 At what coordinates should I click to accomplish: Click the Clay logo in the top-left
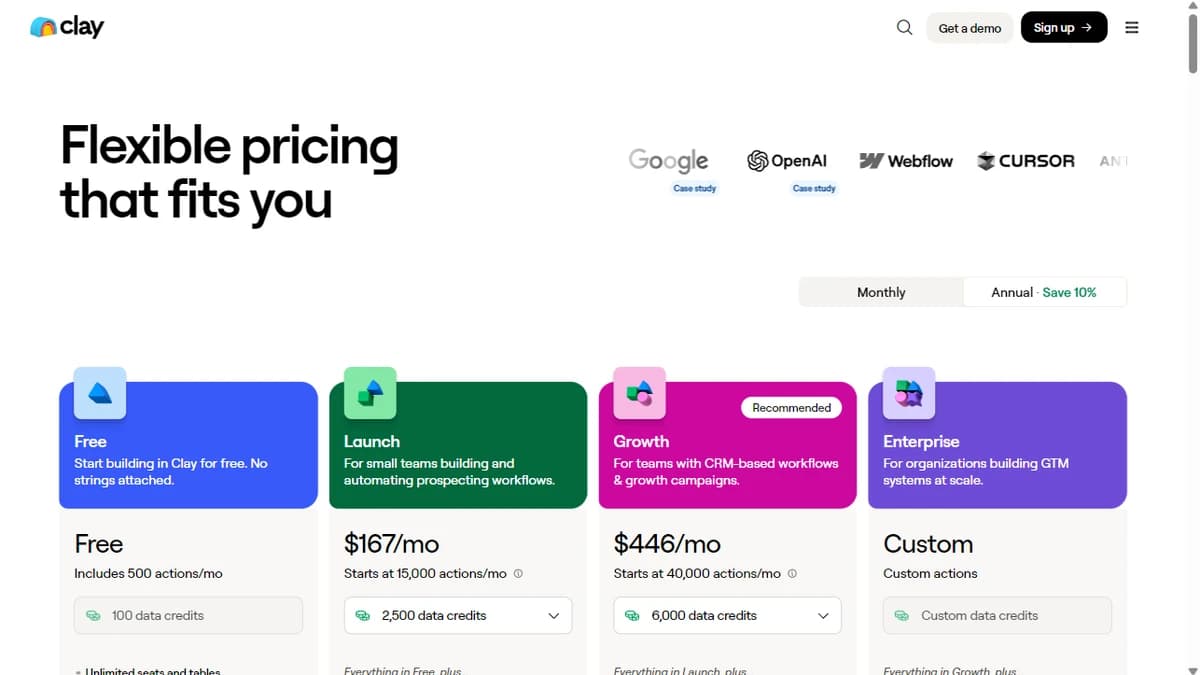(66, 27)
